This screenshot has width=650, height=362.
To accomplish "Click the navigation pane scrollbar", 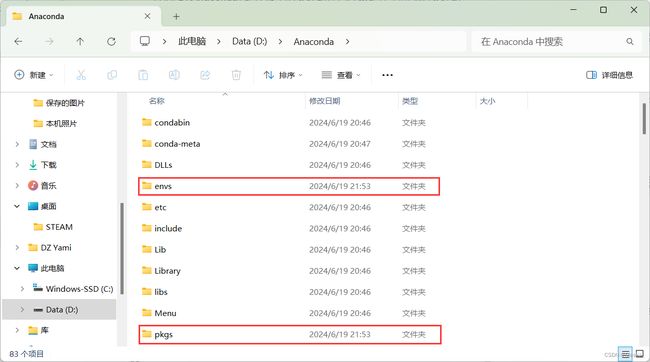I will (x=122, y=248).
